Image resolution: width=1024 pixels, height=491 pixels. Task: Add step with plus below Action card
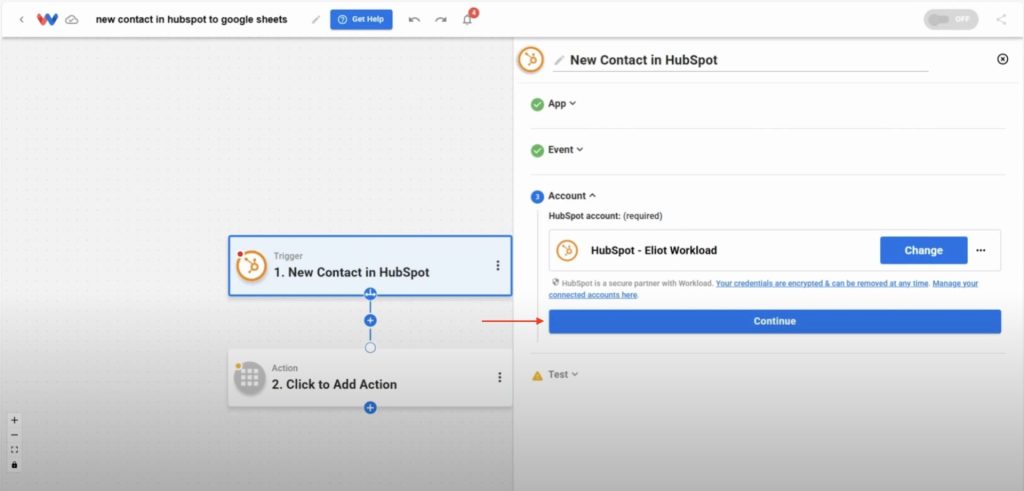[370, 408]
